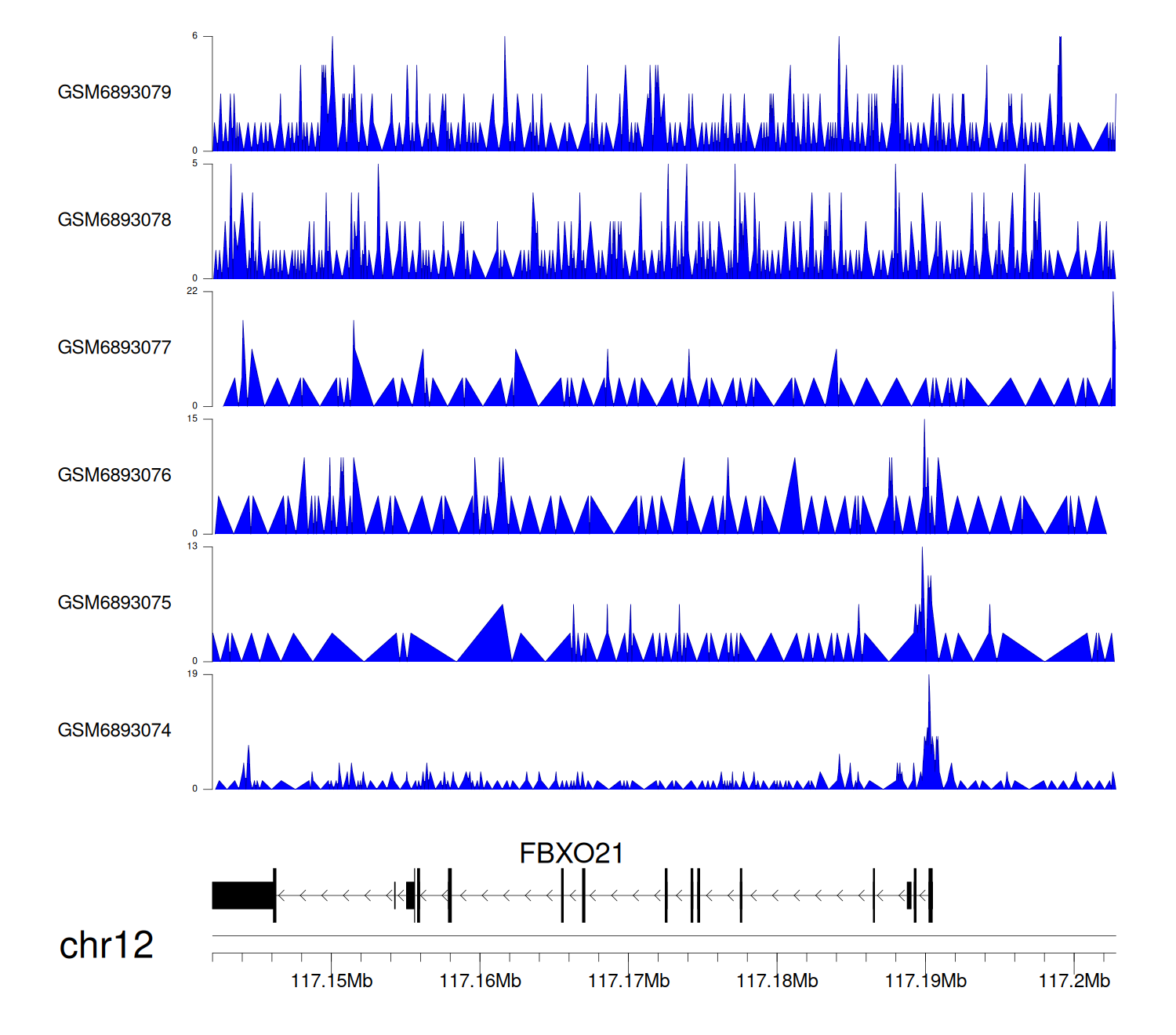Select the GSM6893076 track label
This screenshot has height=1035, width=1176.
[x=114, y=475]
